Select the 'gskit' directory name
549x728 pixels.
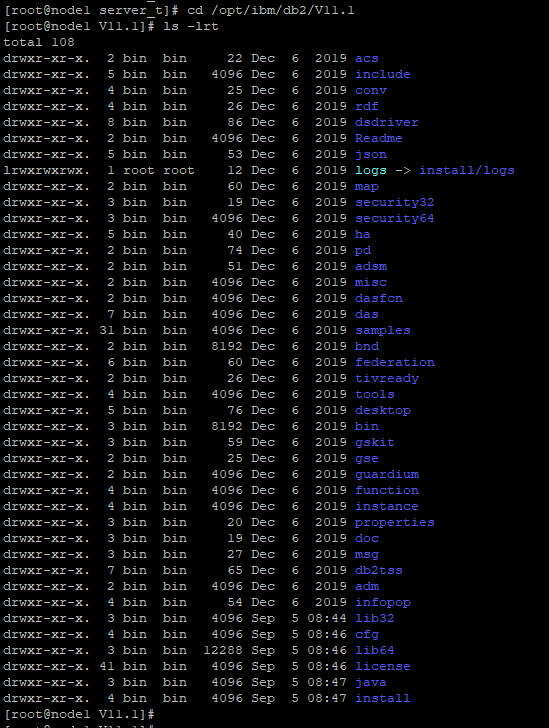click(x=374, y=443)
